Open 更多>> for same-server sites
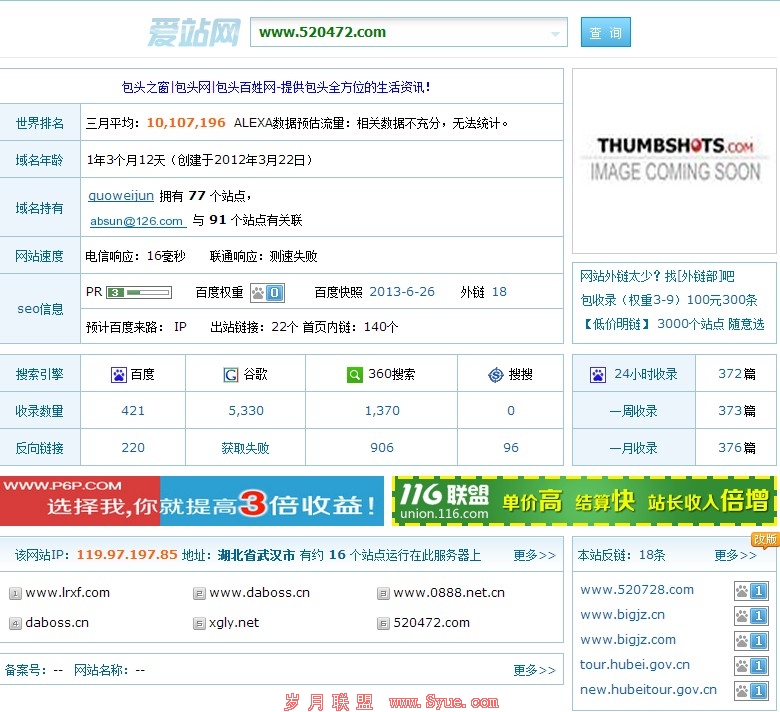The width and height of the screenshot is (780, 712). (534, 555)
